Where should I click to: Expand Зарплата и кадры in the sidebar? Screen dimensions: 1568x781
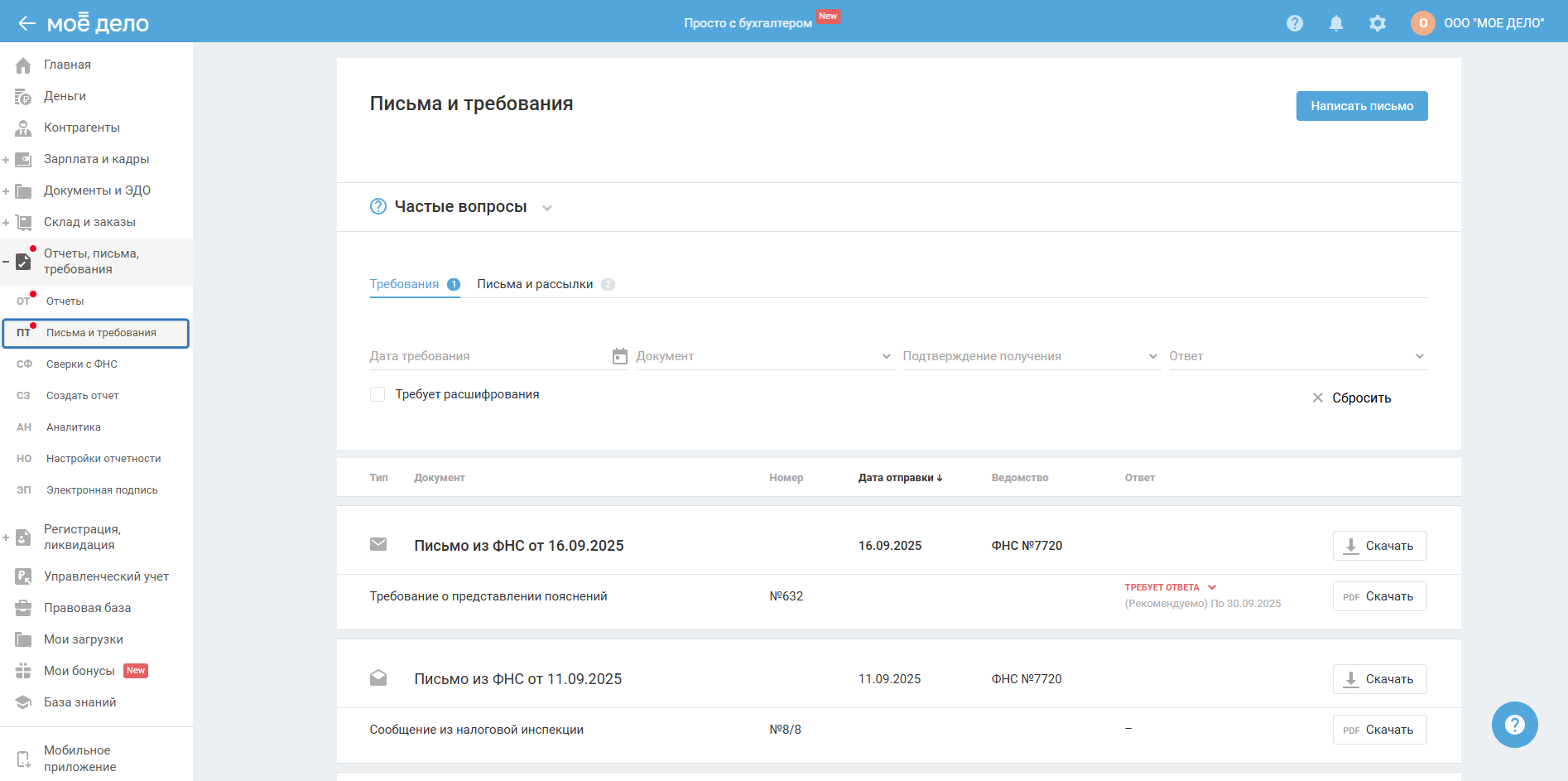tap(6, 159)
